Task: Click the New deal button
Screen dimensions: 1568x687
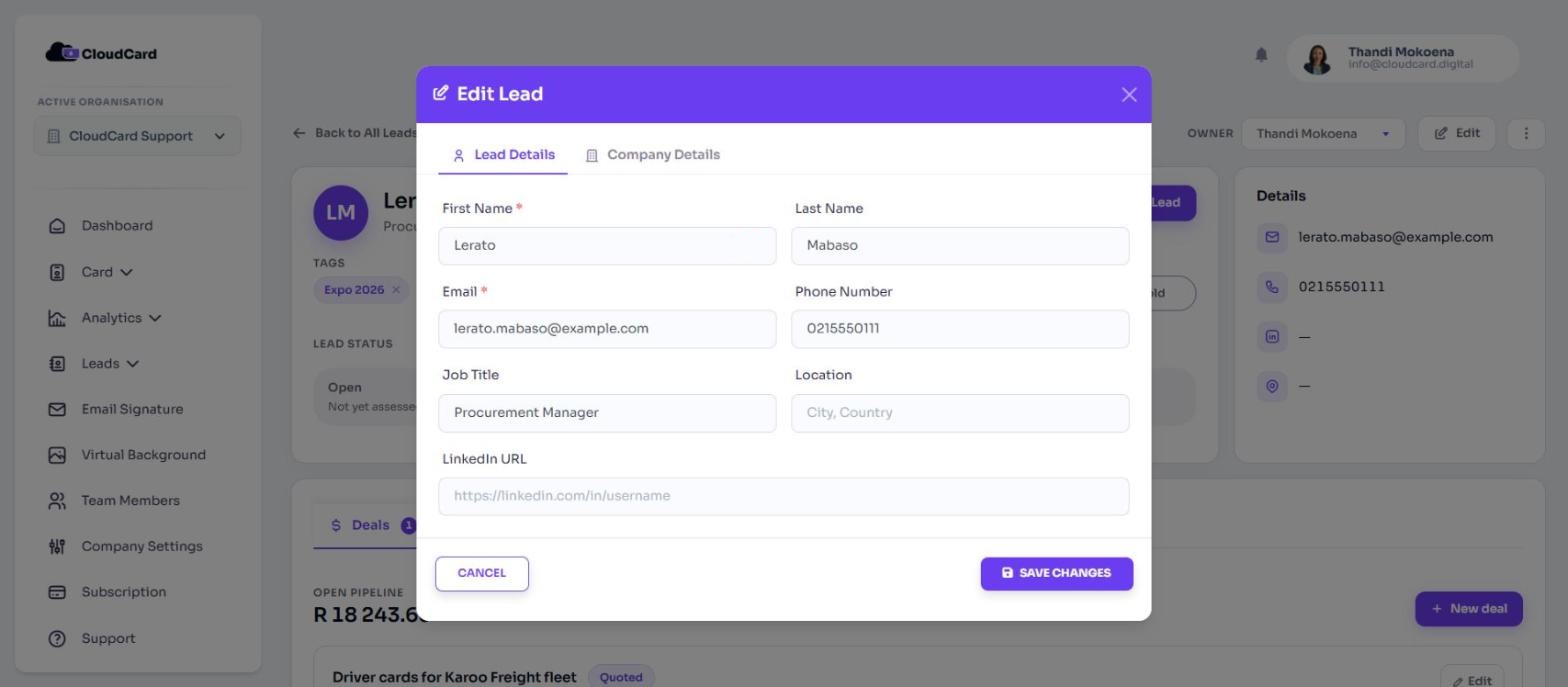Action: pos(1469,609)
